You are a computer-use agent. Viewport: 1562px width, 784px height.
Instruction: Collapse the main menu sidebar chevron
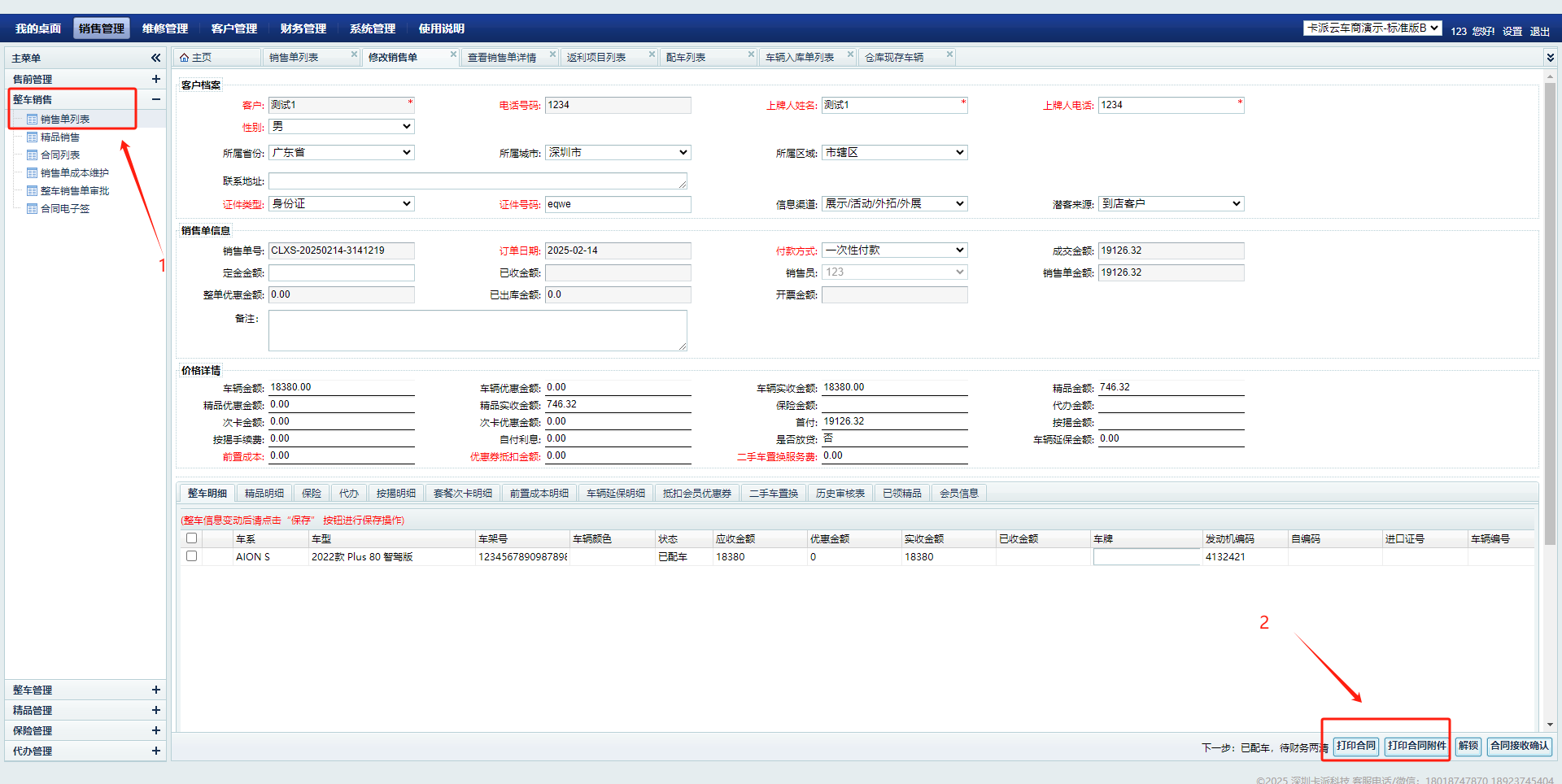click(x=155, y=58)
